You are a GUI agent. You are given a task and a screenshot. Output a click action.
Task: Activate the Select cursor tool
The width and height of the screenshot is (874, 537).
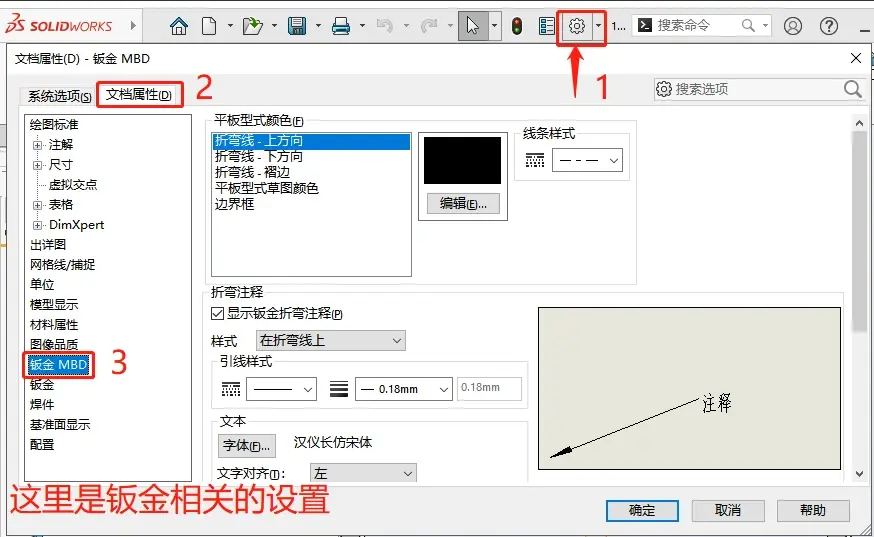[x=473, y=26]
